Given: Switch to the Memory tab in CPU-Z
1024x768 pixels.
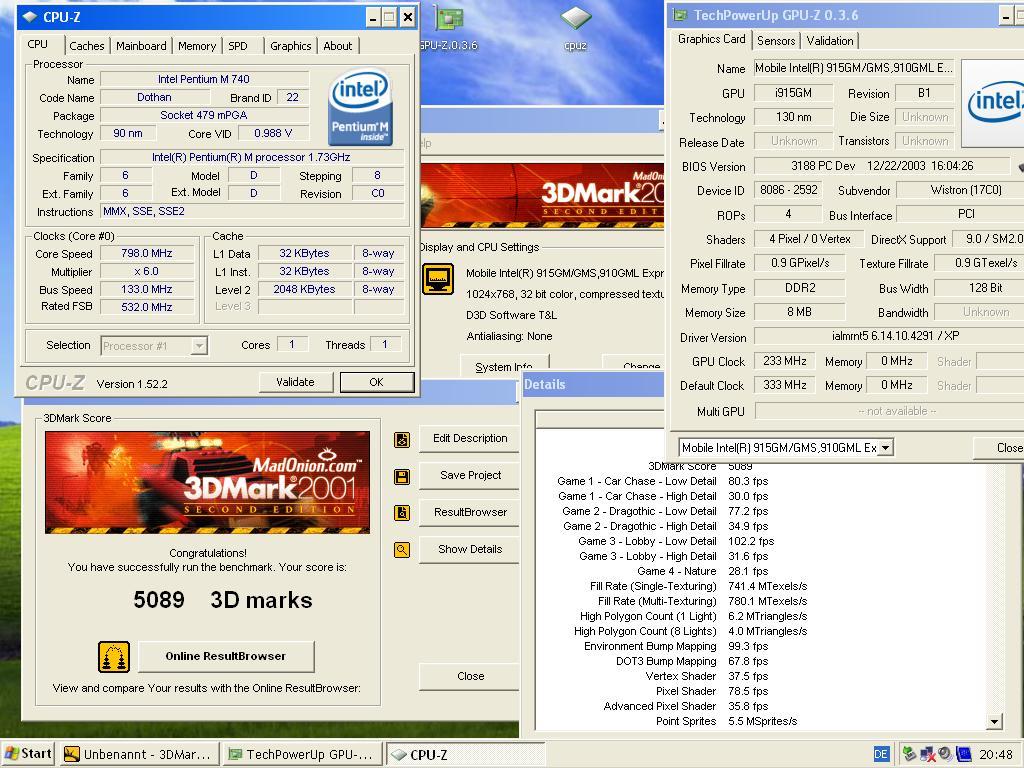Looking at the screenshot, I should [197, 46].
